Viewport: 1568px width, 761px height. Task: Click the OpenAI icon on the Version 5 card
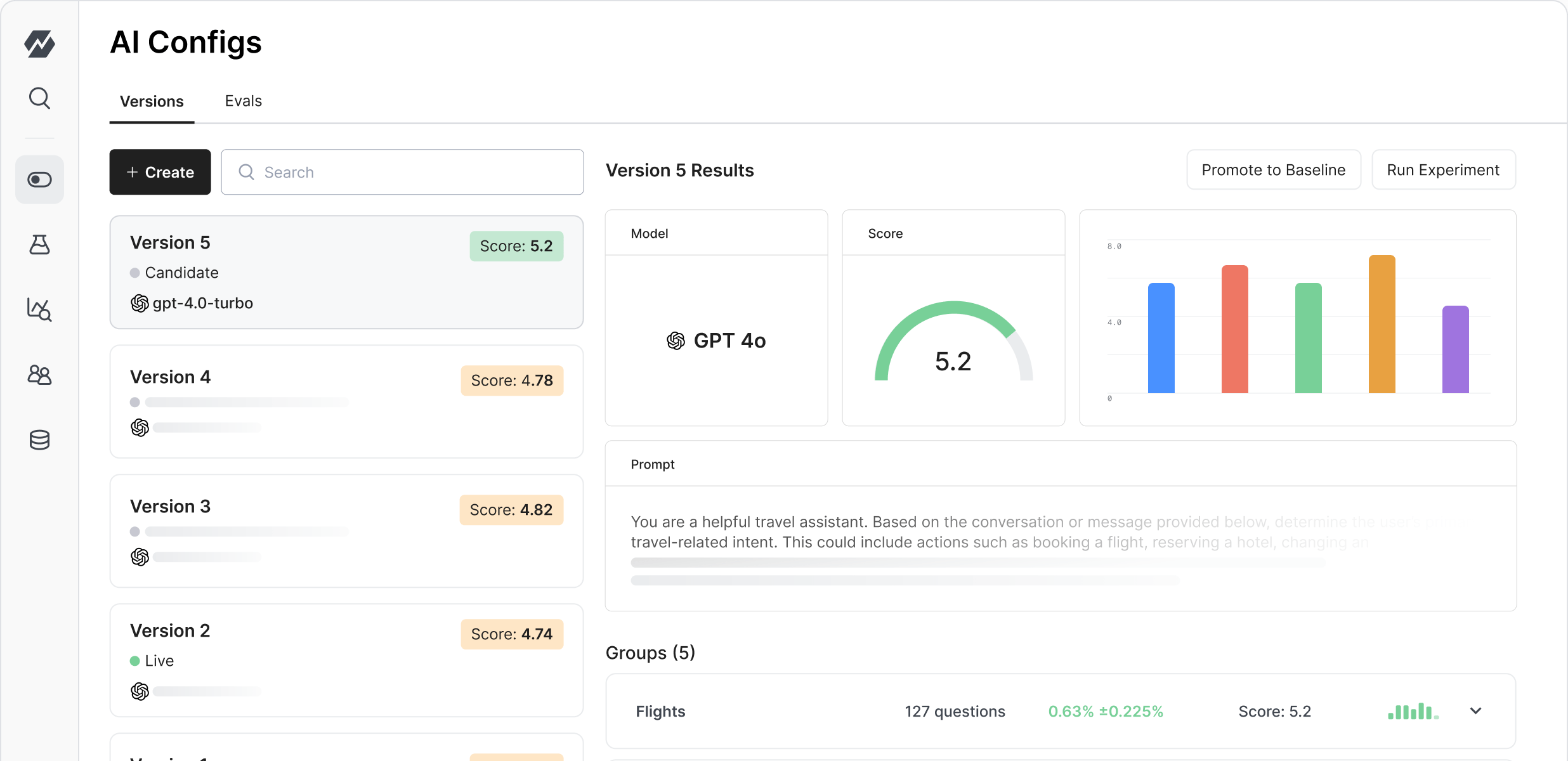tap(140, 303)
